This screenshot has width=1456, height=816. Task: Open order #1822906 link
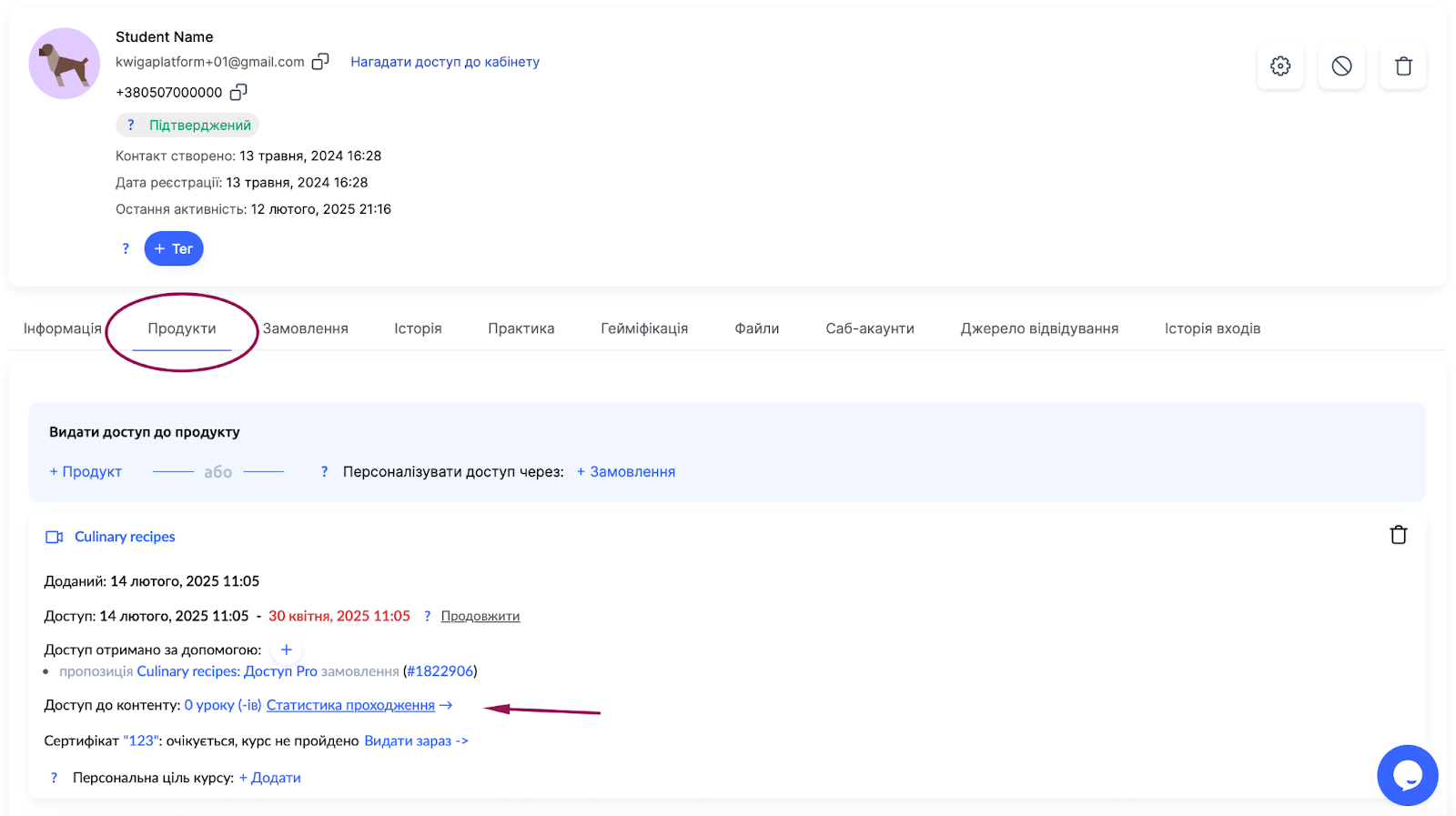pos(440,671)
